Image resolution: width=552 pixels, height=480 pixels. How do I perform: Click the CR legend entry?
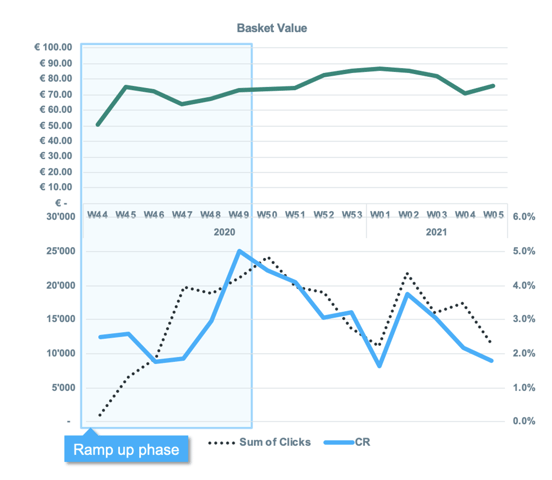tap(347, 442)
